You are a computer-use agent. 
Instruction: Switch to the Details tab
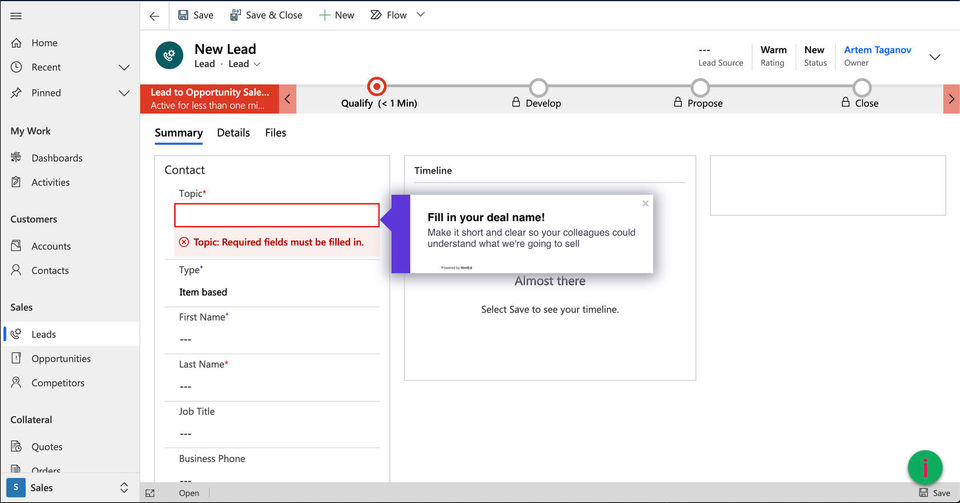(x=233, y=133)
